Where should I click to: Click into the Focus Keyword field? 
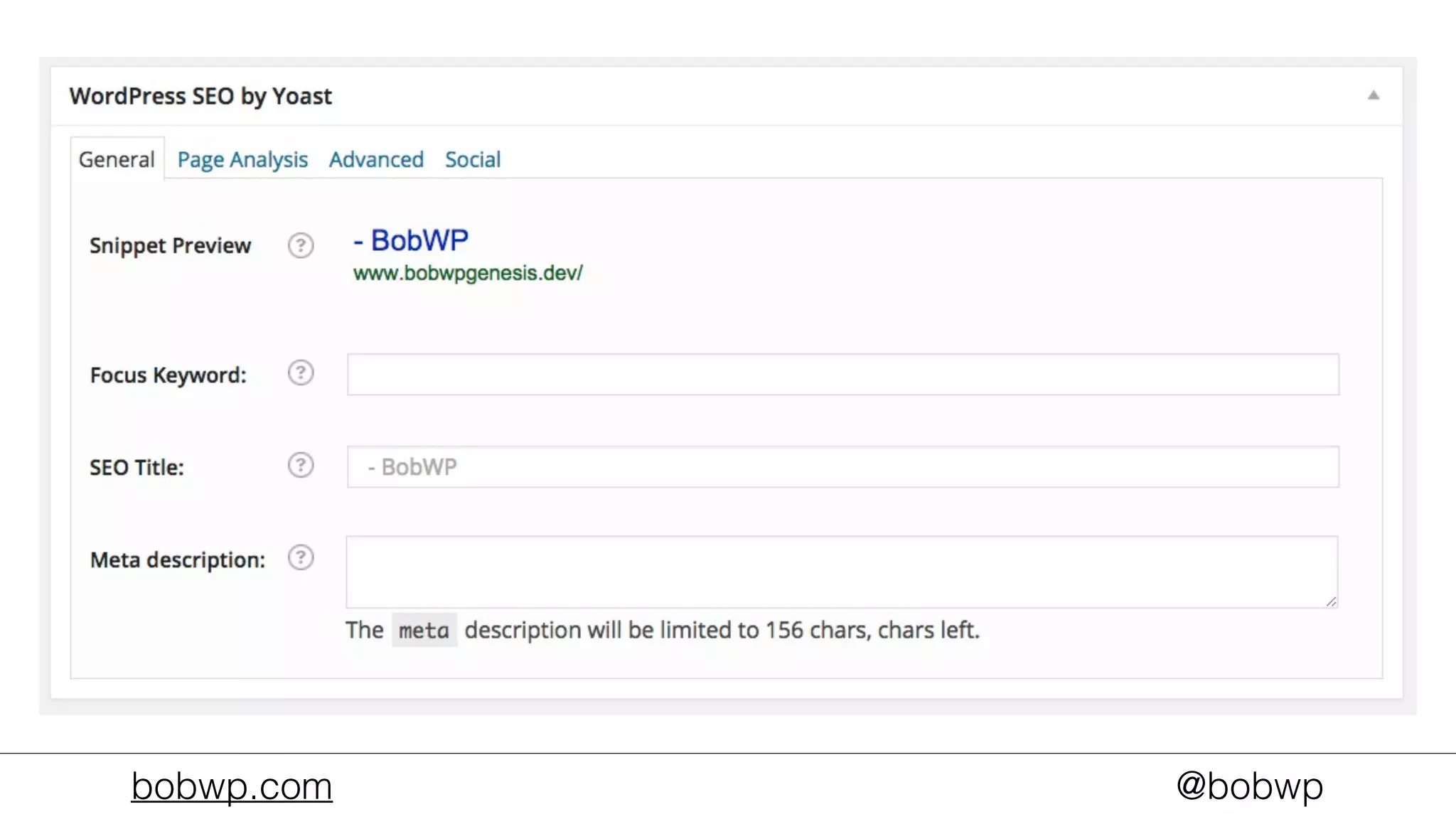[842, 374]
